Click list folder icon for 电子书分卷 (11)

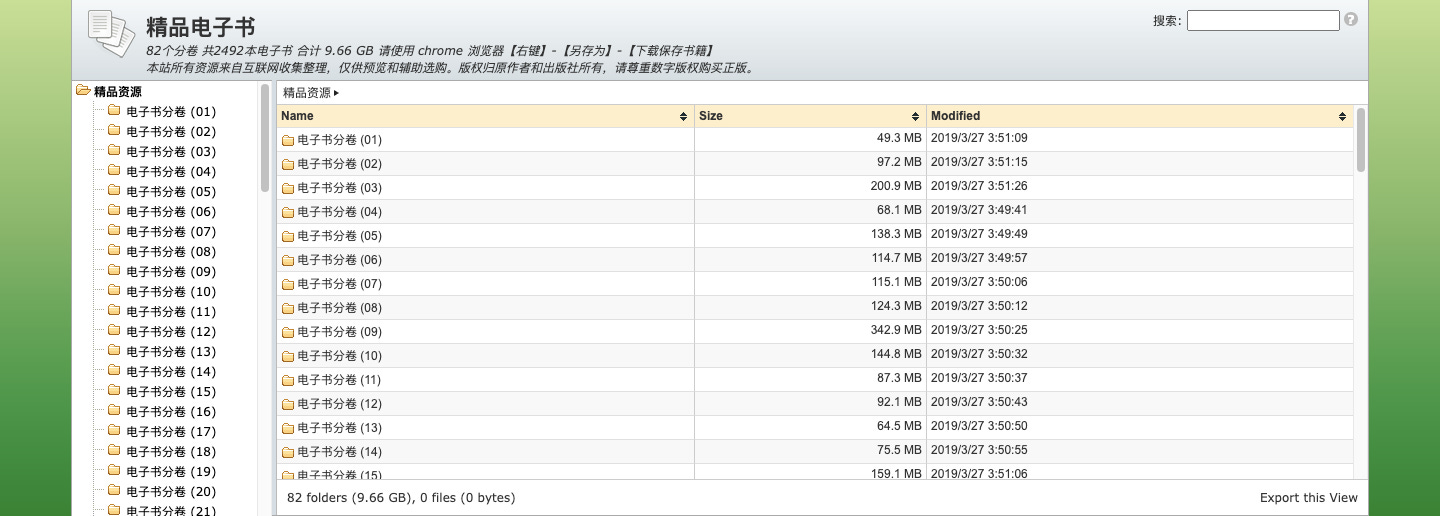tap(288, 380)
